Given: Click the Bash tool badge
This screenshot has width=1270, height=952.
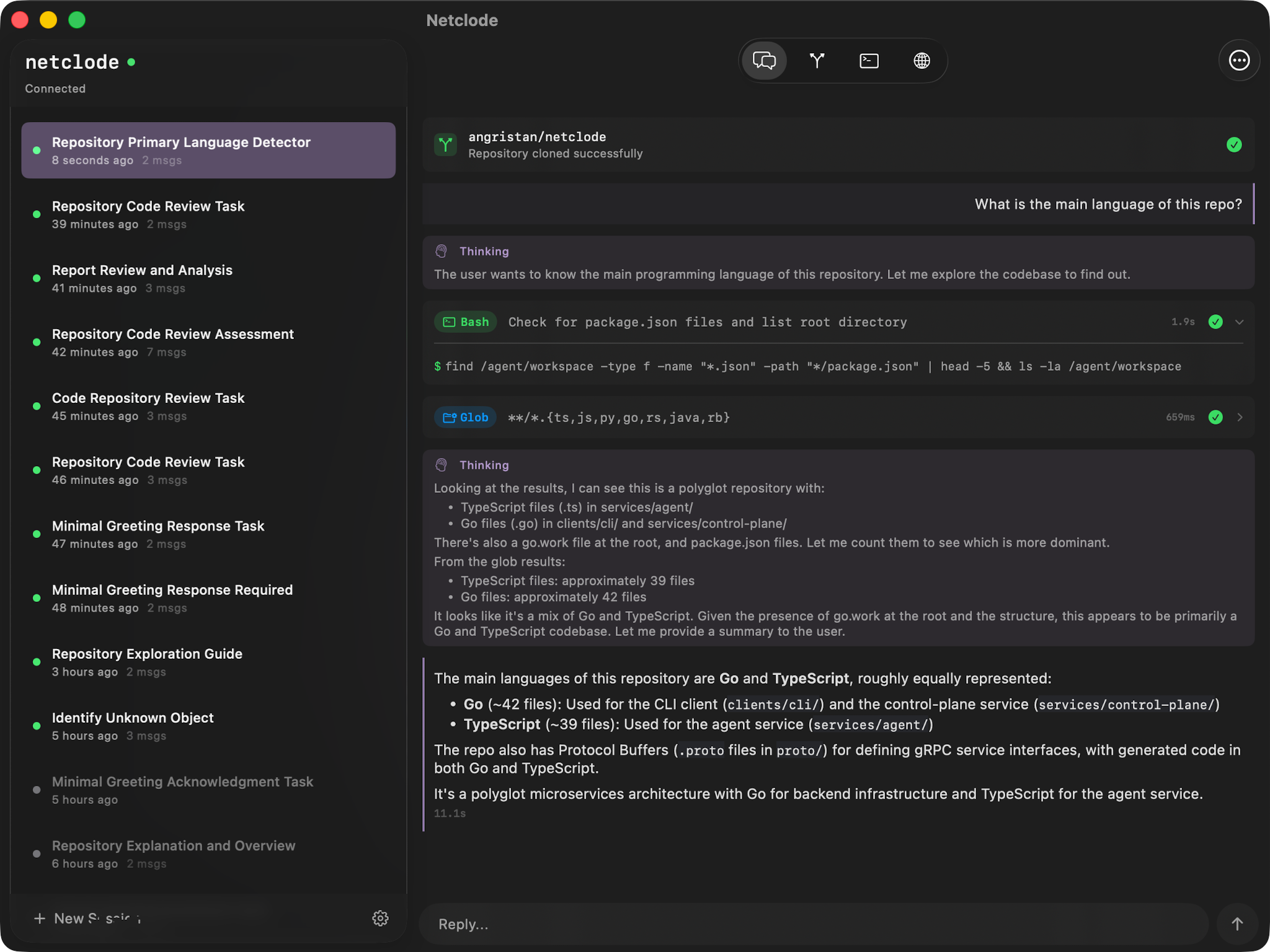Looking at the screenshot, I should (464, 322).
